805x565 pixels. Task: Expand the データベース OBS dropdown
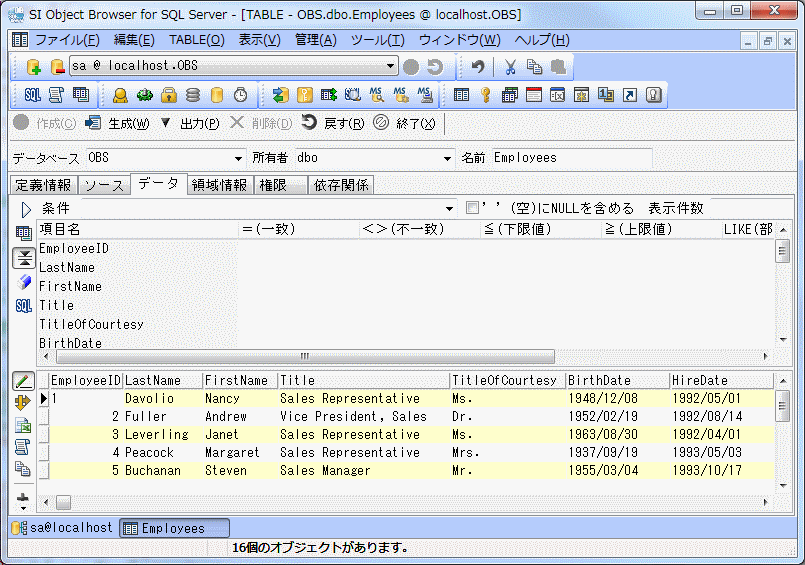(238, 158)
